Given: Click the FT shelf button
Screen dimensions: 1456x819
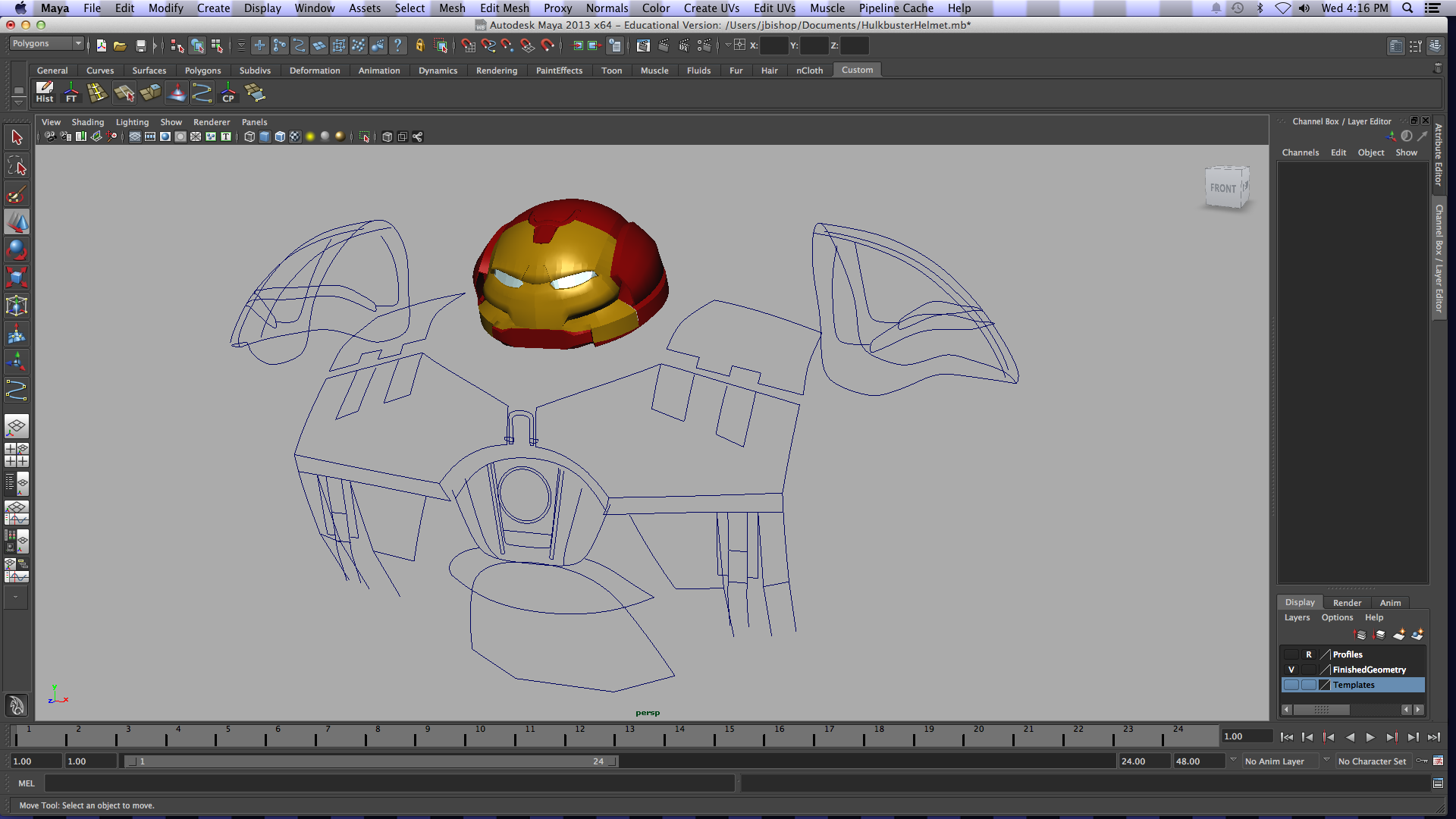Looking at the screenshot, I should coord(71,93).
